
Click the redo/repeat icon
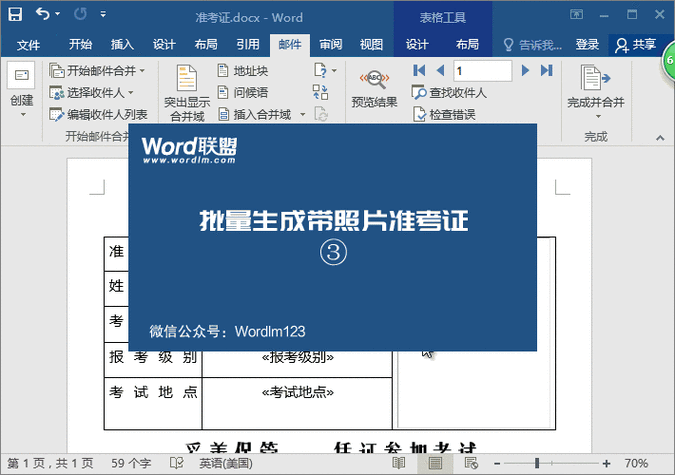point(80,14)
